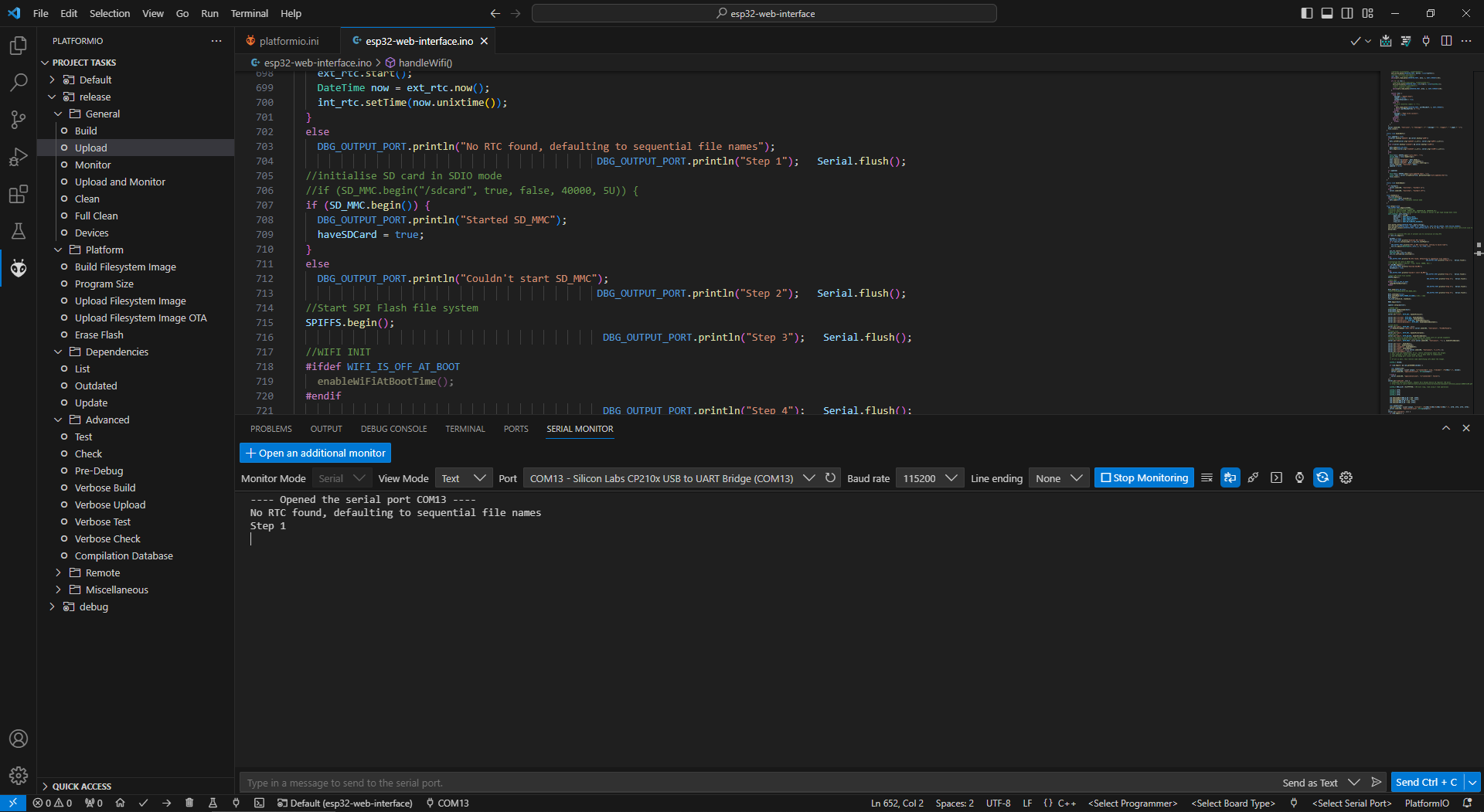Open the Terminal menu
Image resolution: width=1484 pixels, height=812 pixels.
249,13
